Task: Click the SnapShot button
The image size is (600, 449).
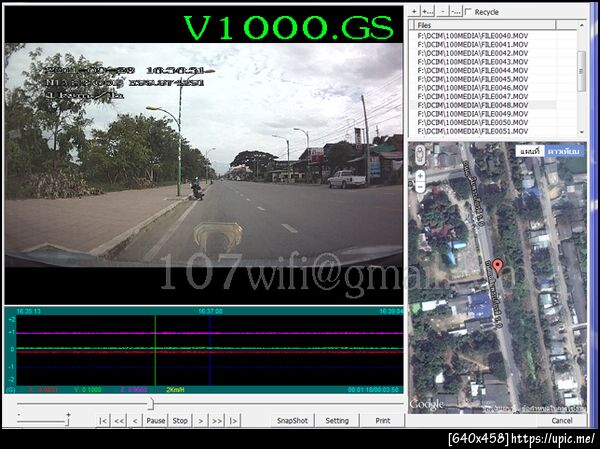Action: coord(292,421)
